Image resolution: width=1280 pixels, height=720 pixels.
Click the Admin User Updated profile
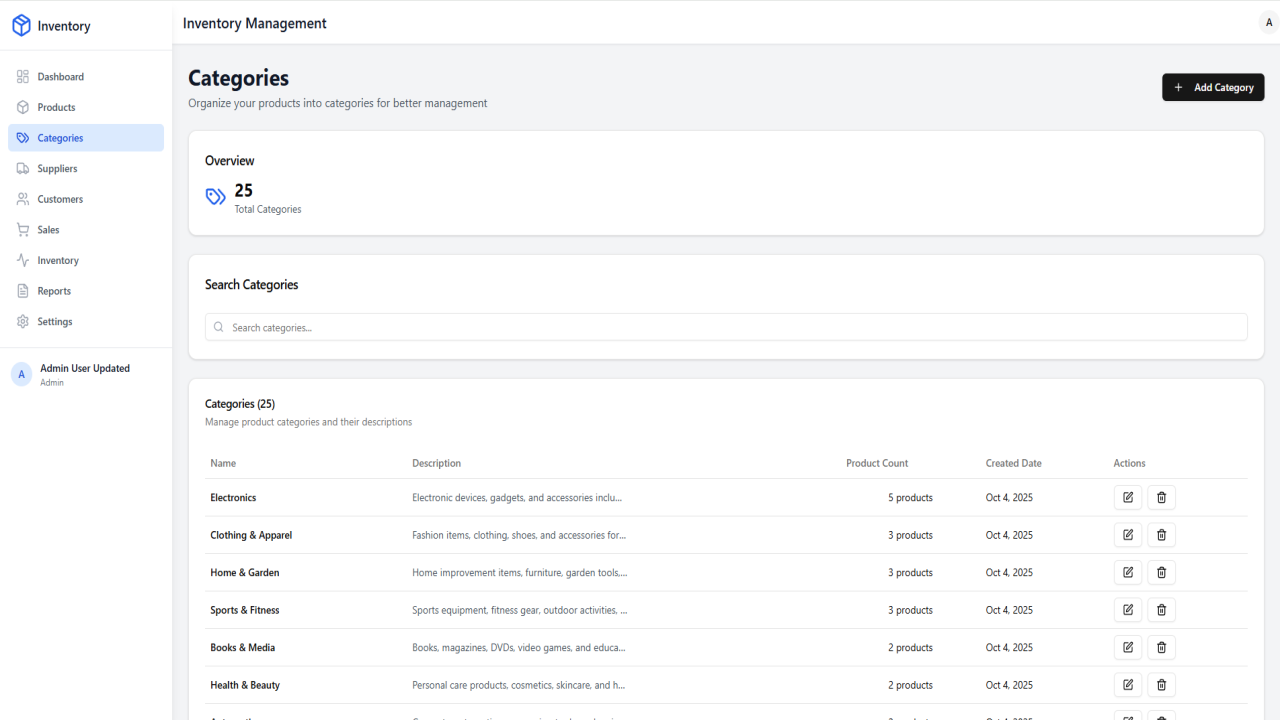86,374
